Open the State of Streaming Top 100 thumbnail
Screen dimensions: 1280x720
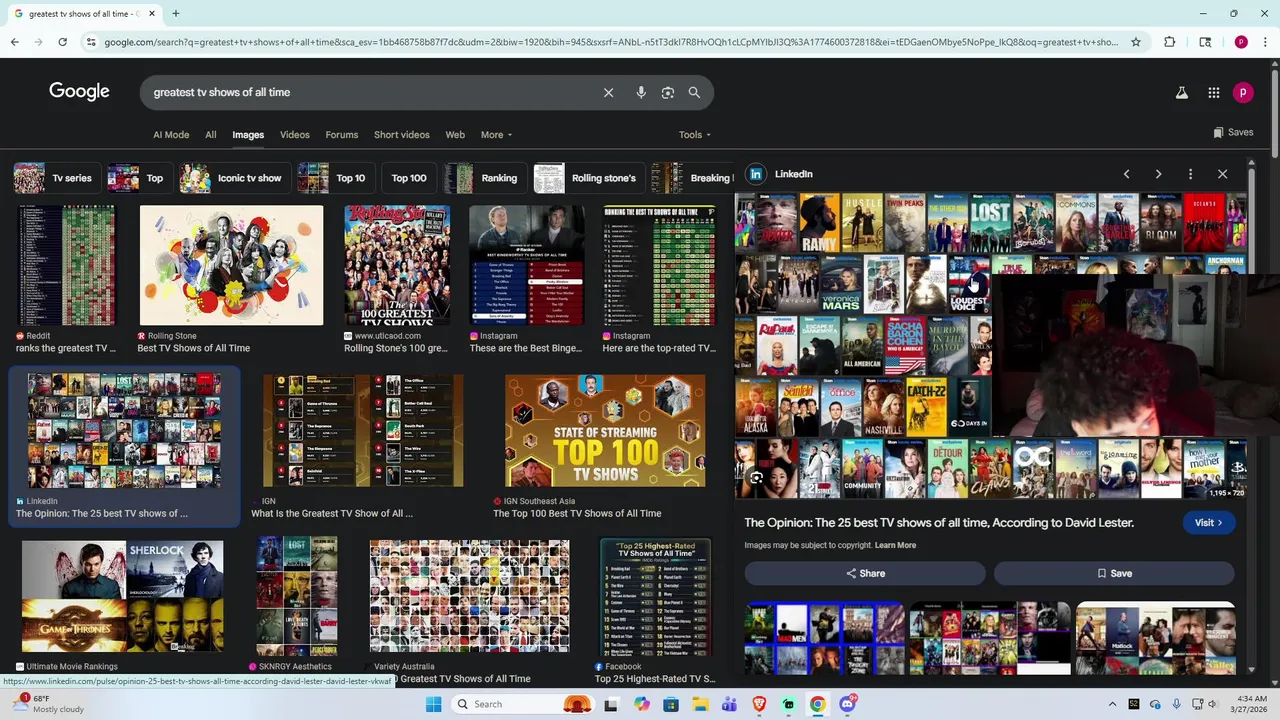(x=605, y=431)
